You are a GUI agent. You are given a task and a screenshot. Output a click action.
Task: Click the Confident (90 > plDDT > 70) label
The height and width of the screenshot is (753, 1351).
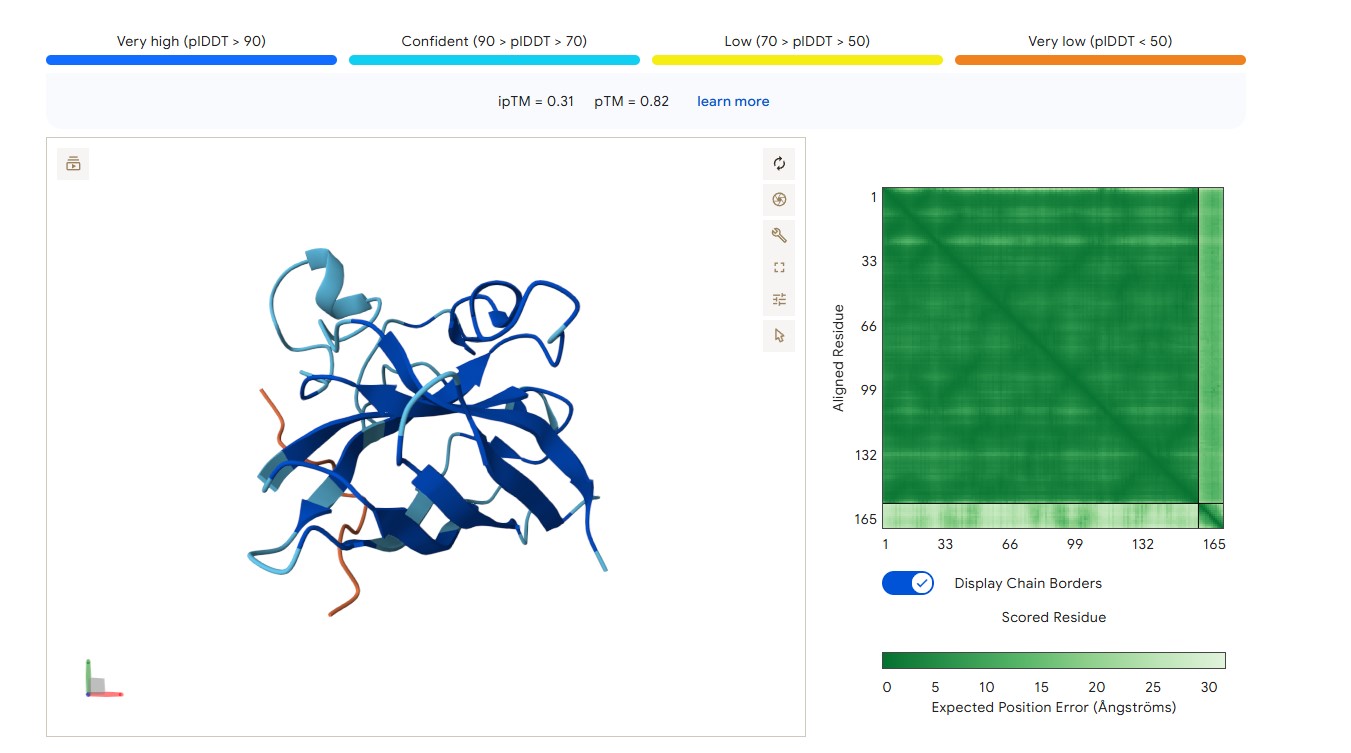point(494,41)
